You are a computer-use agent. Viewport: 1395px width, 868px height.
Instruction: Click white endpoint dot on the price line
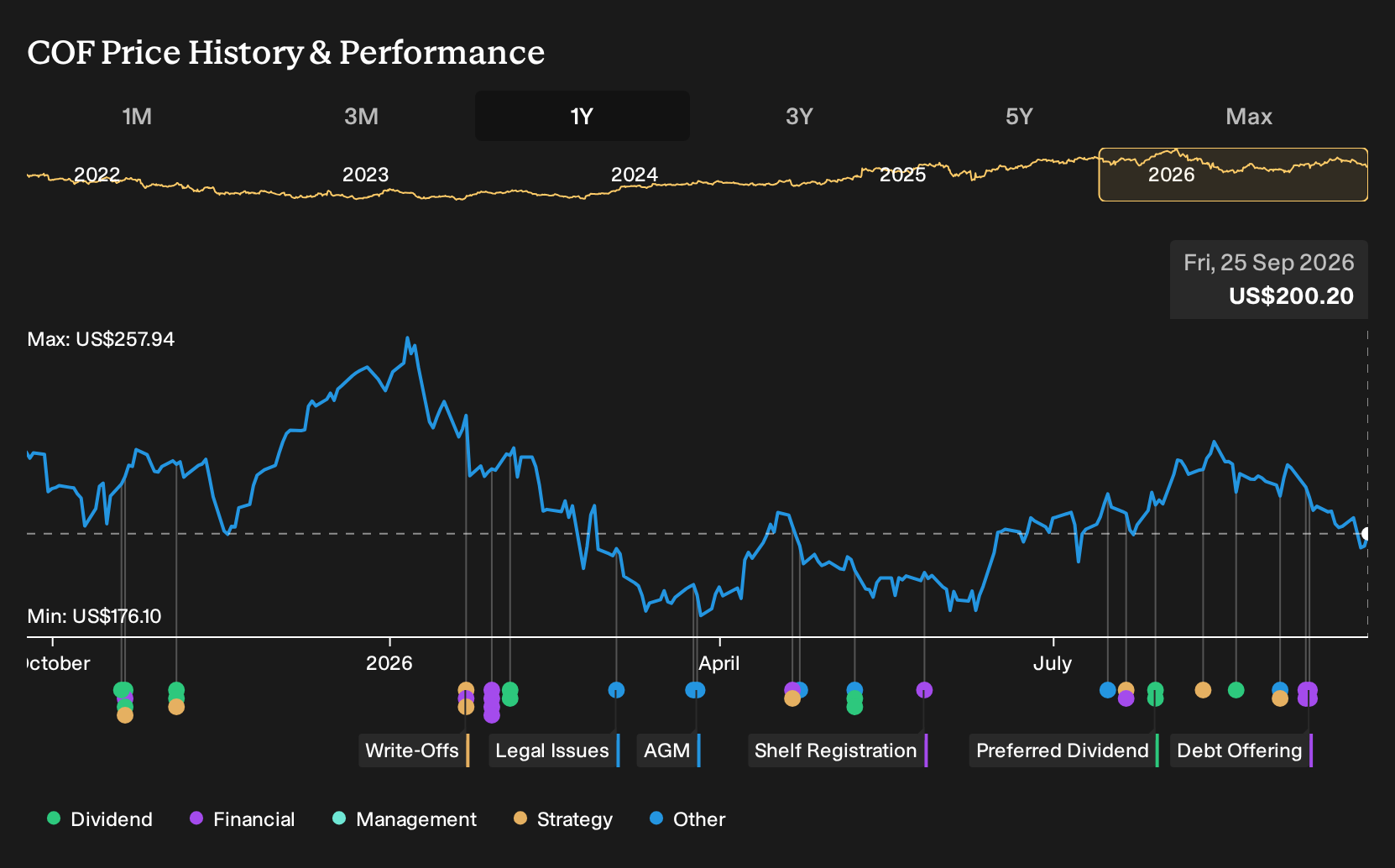tap(1366, 534)
